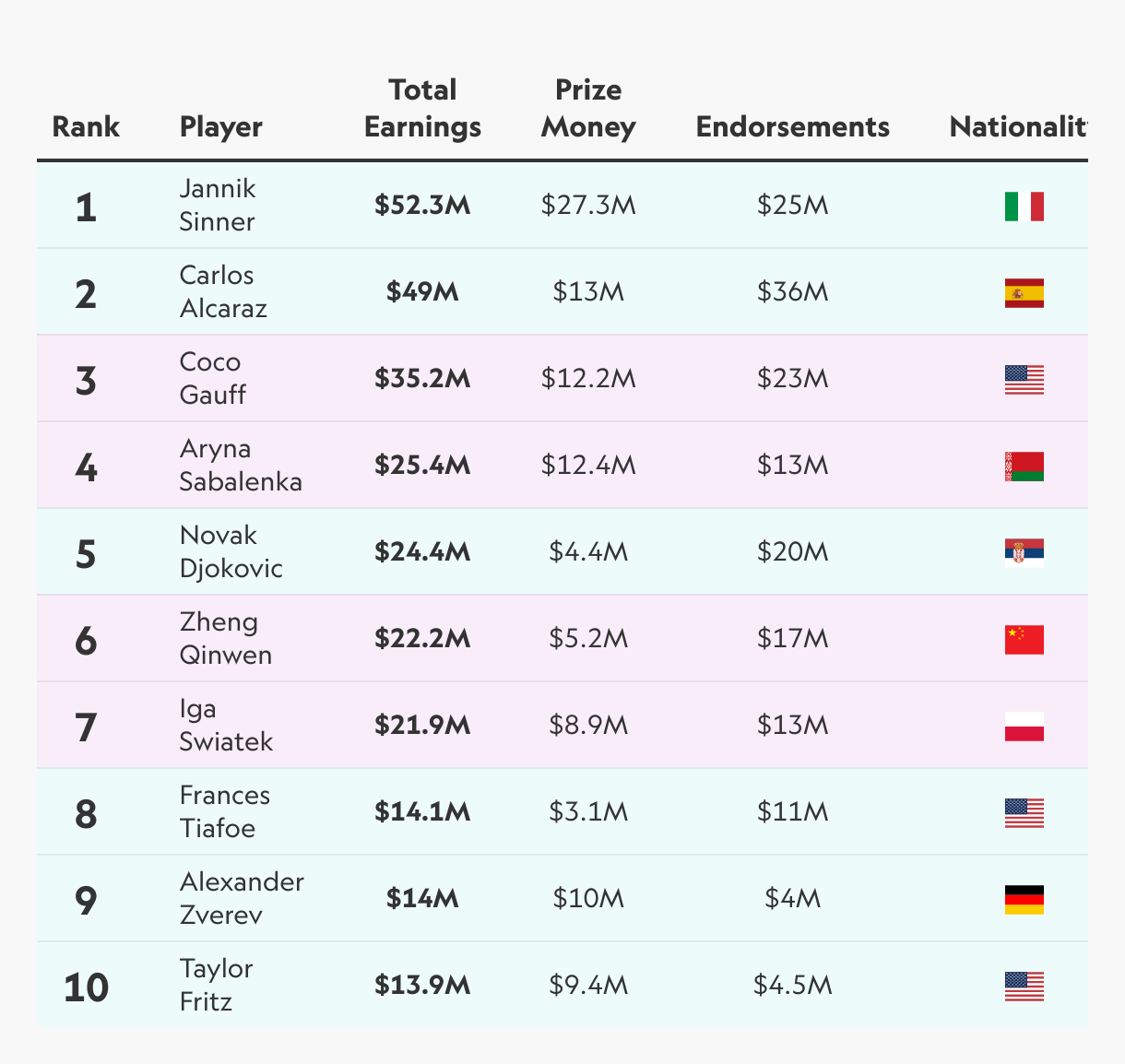Click the Rank column header

86,126
